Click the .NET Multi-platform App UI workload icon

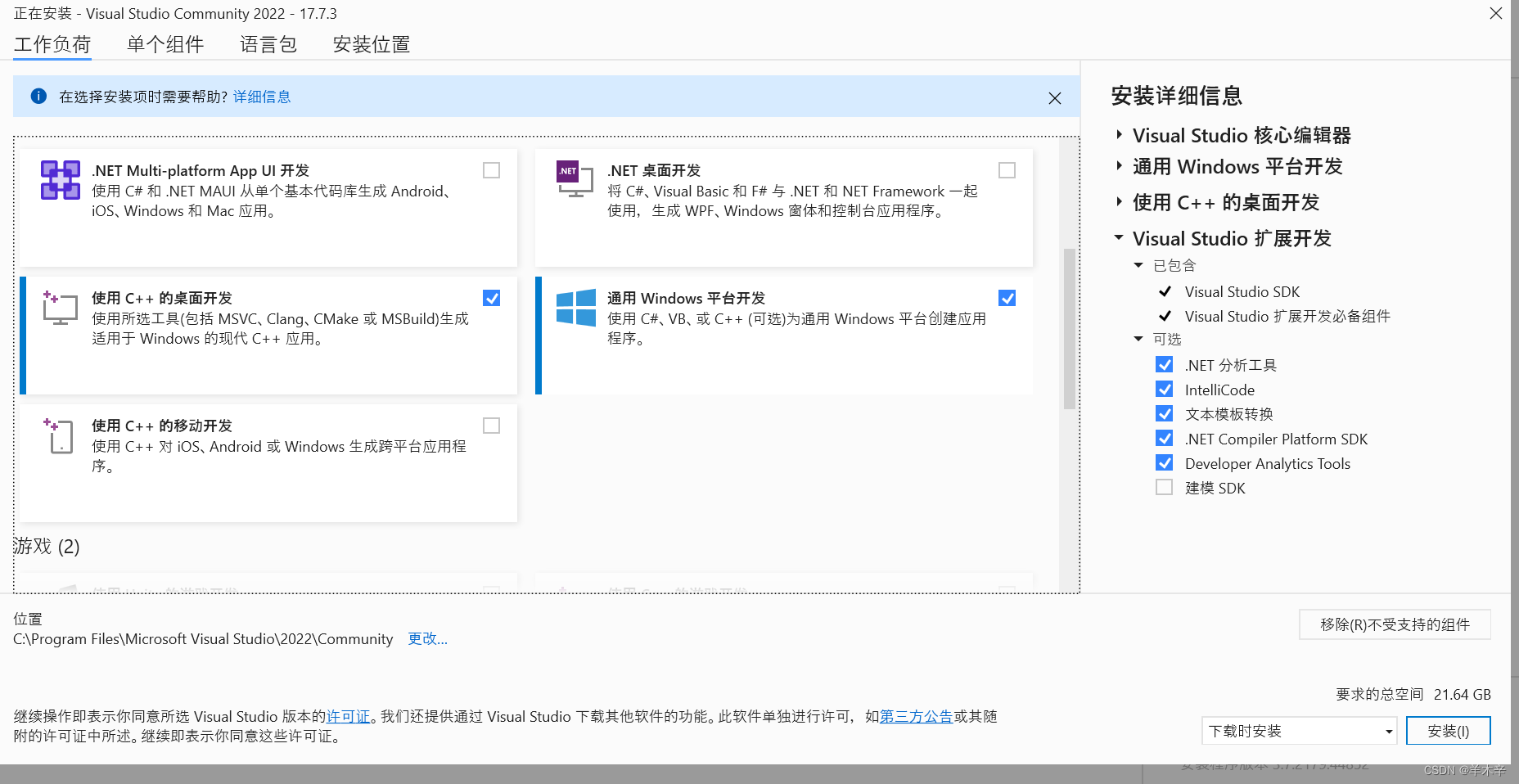tap(60, 179)
